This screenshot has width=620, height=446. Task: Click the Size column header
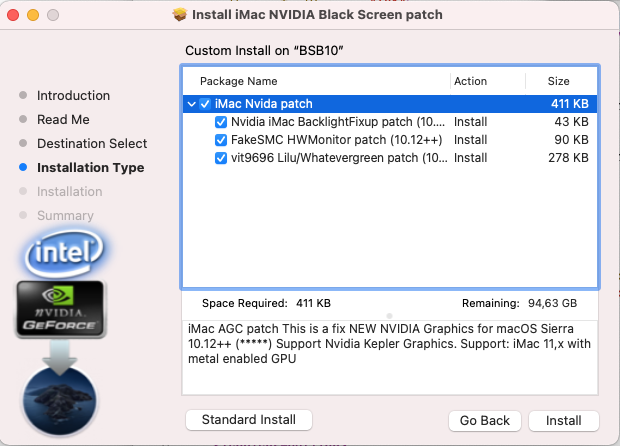pos(558,81)
